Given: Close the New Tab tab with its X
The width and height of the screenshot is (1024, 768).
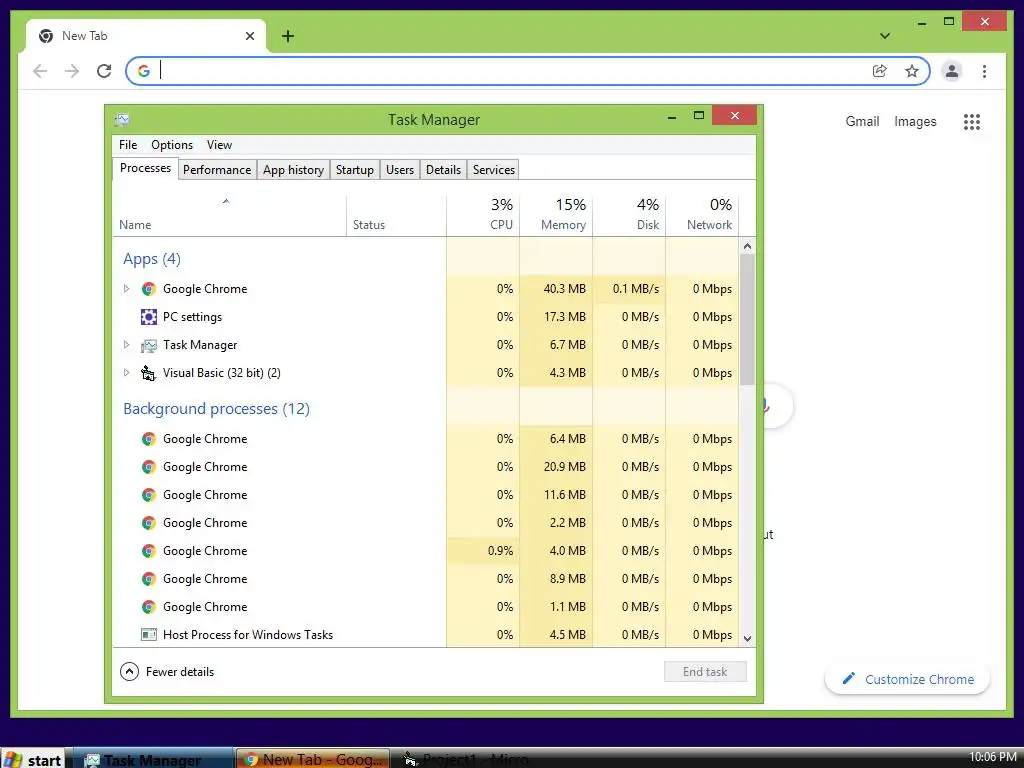Looking at the screenshot, I should pos(249,36).
